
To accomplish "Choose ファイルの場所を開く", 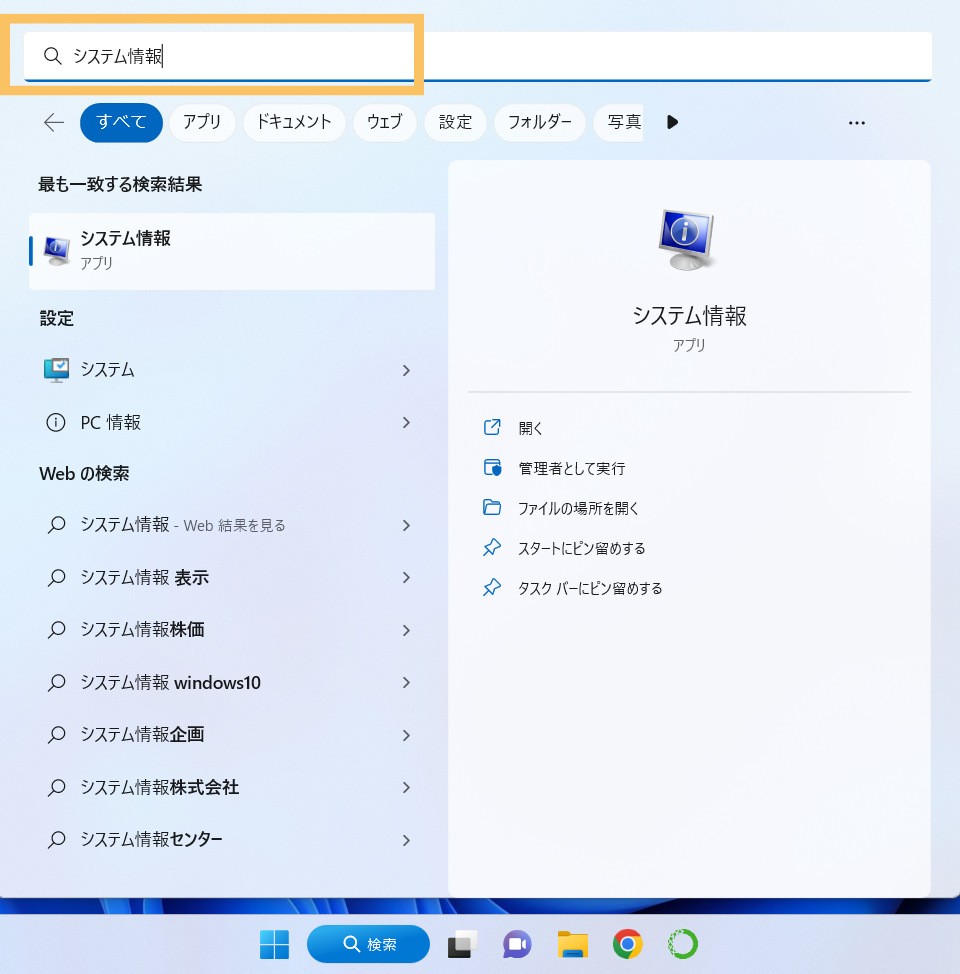I will (578, 508).
